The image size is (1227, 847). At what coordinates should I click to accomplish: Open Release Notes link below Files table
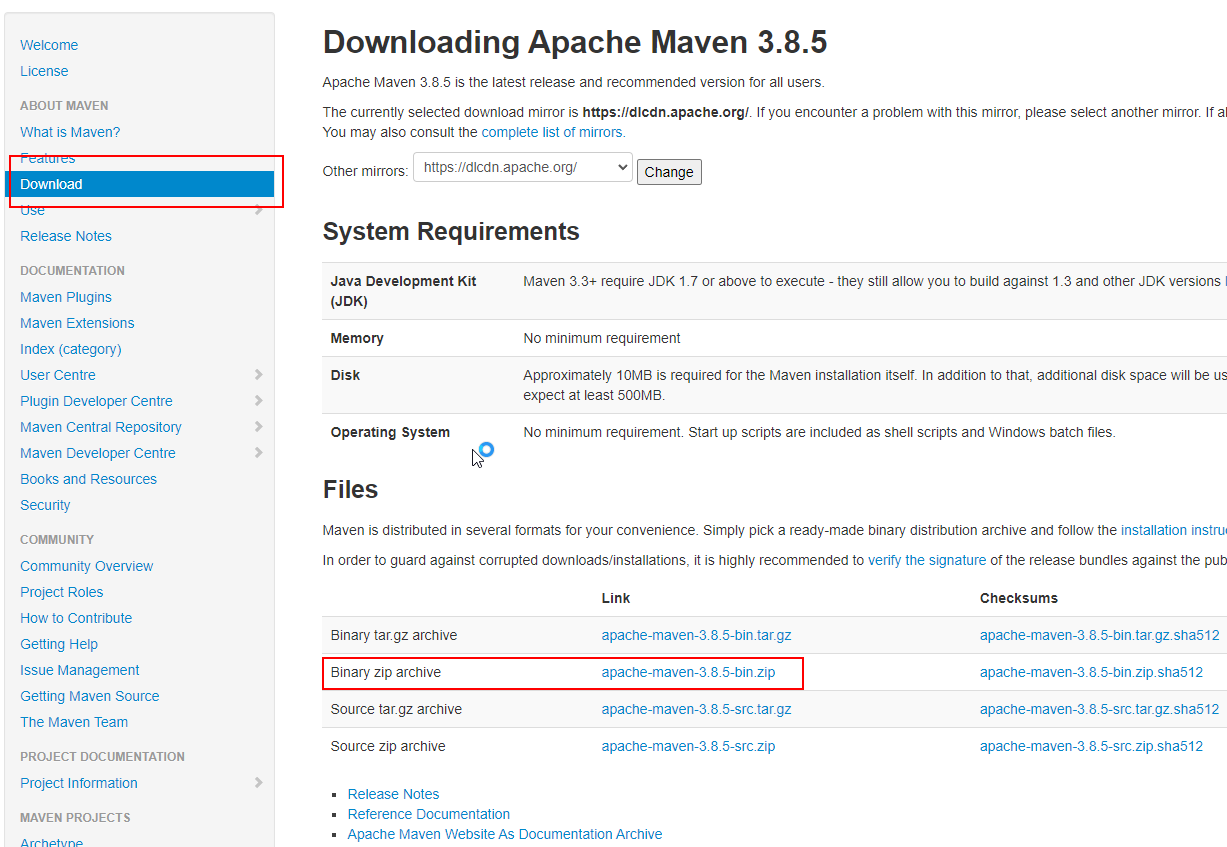393,794
